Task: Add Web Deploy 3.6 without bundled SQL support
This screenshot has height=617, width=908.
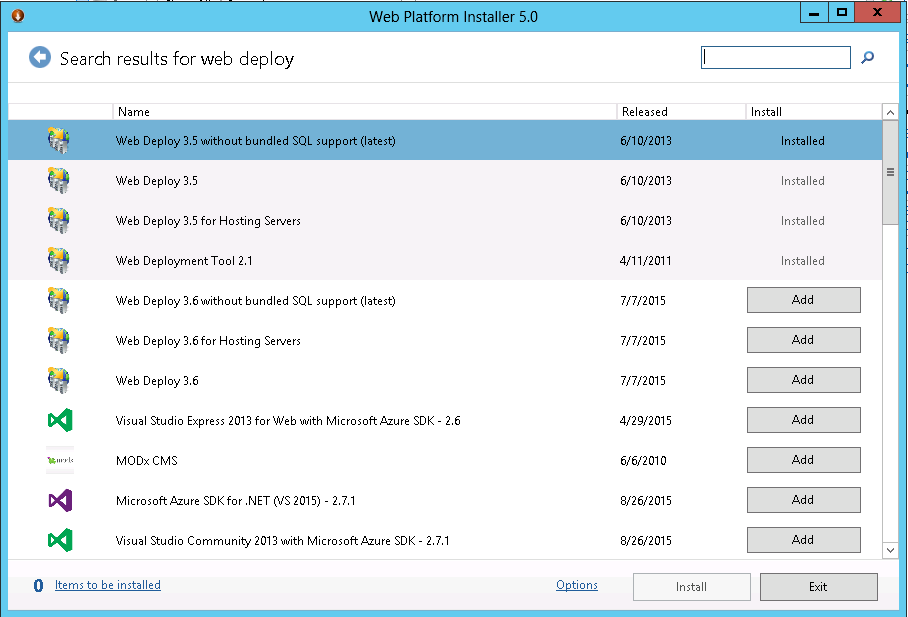Action: click(x=803, y=300)
